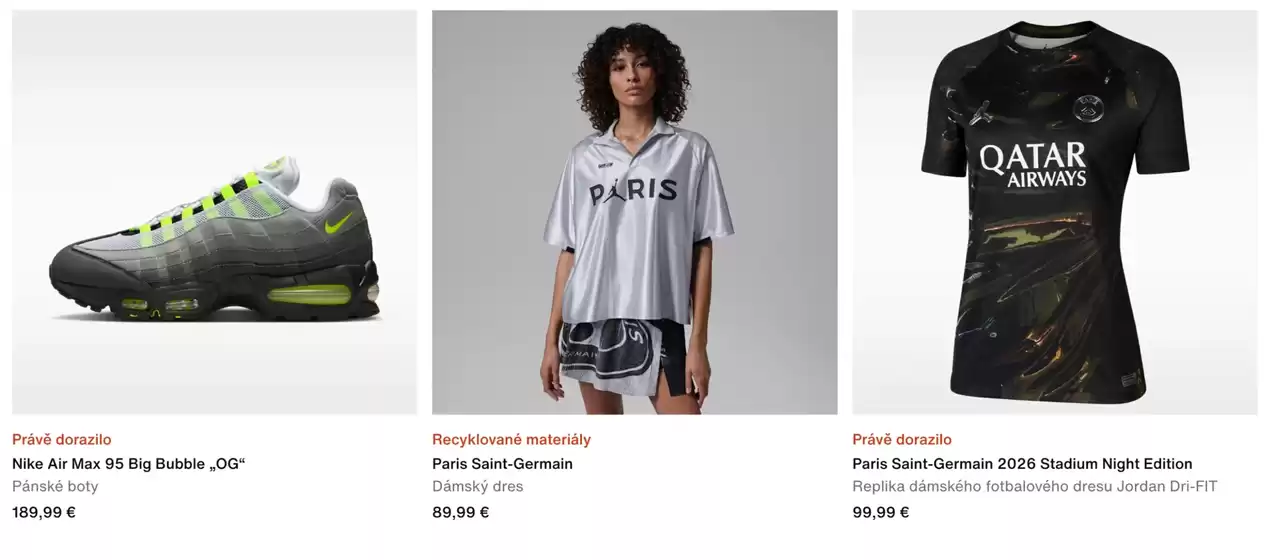This screenshot has height=560, width=1273.
Task: Click the Pánské boty subtitle
Action: (x=55, y=487)
